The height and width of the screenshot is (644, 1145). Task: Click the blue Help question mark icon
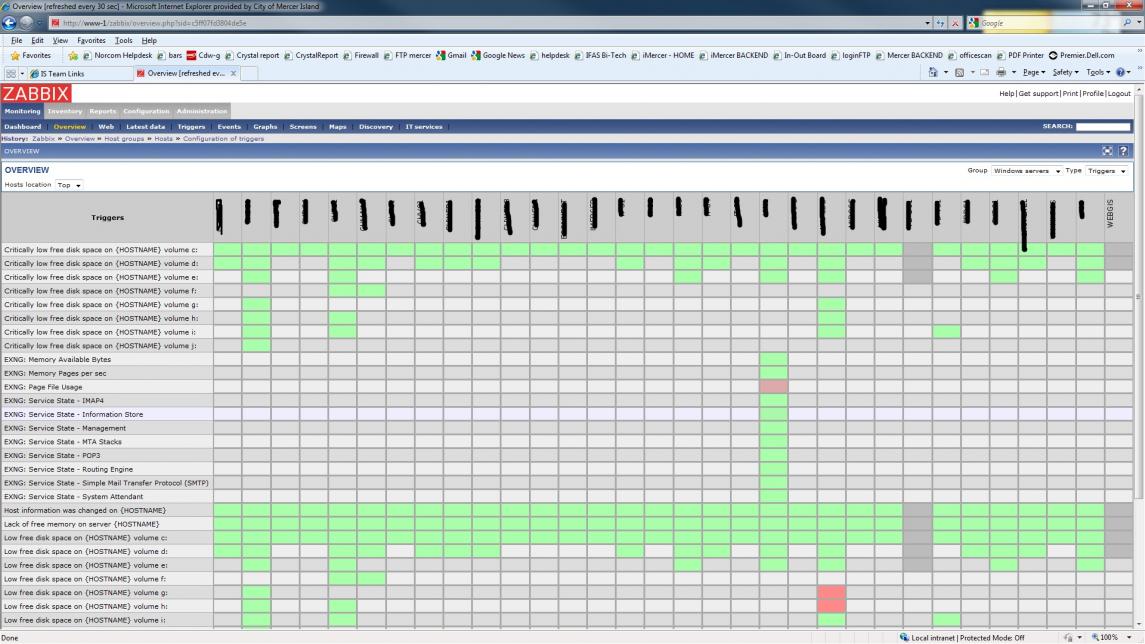pos(1120,72)
